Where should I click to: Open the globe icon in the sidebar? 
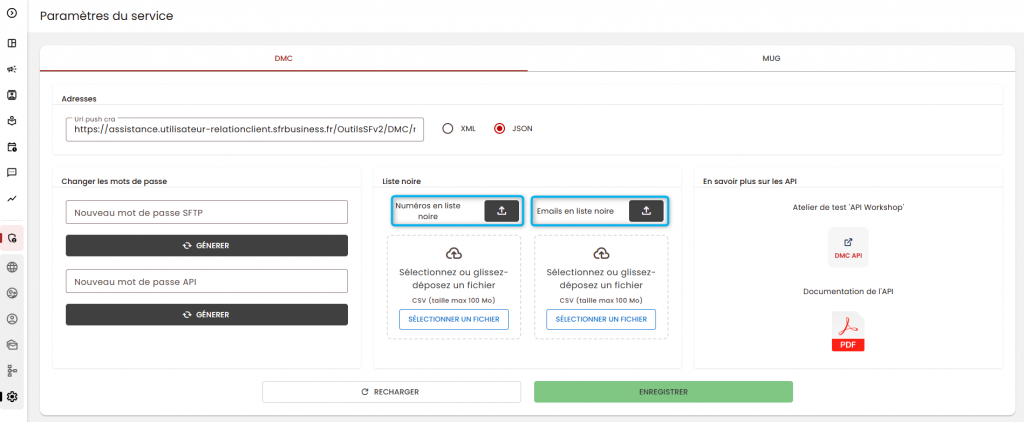click(x=12, y=267)
